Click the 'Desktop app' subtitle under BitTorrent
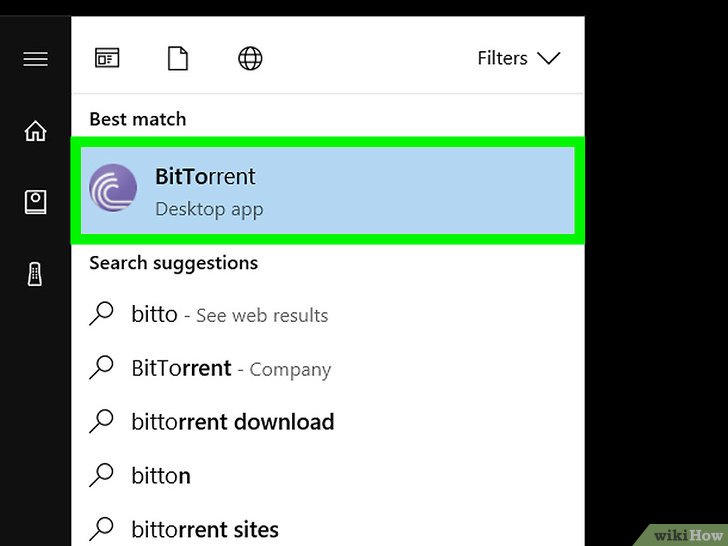Viewport: 728px width, 546px height. pyautogui.click(x=209, y=209)
